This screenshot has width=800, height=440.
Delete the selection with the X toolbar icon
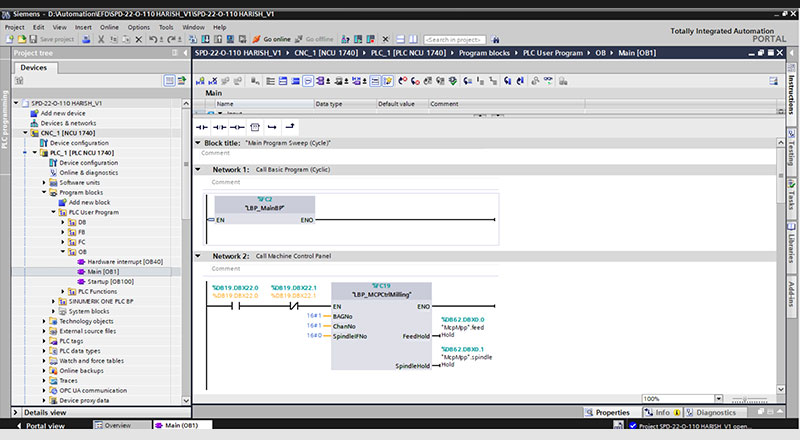point(139,39)
